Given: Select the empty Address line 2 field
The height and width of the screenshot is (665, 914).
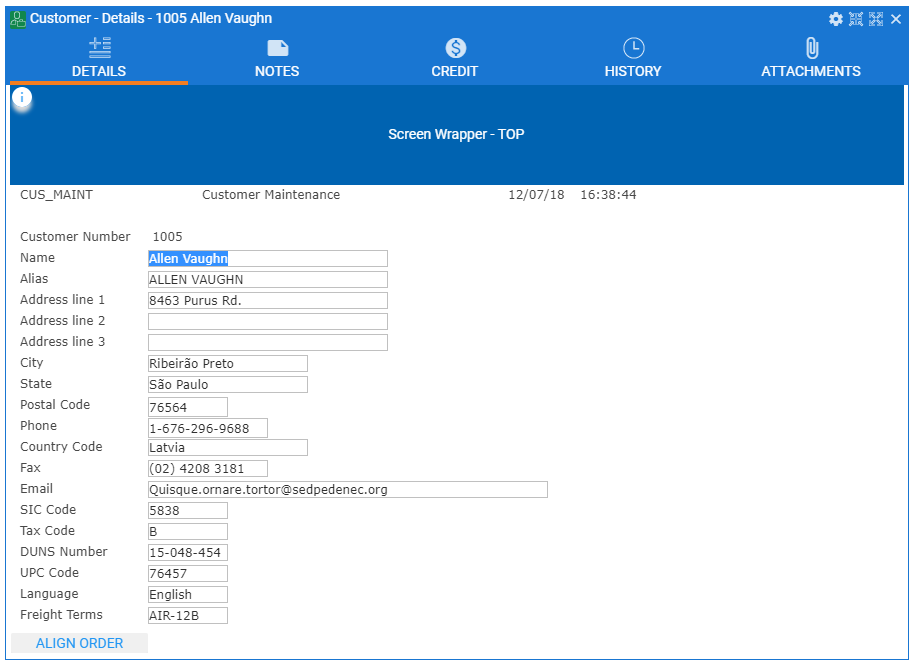Looking at the screenshot, I should coord(267,322).
